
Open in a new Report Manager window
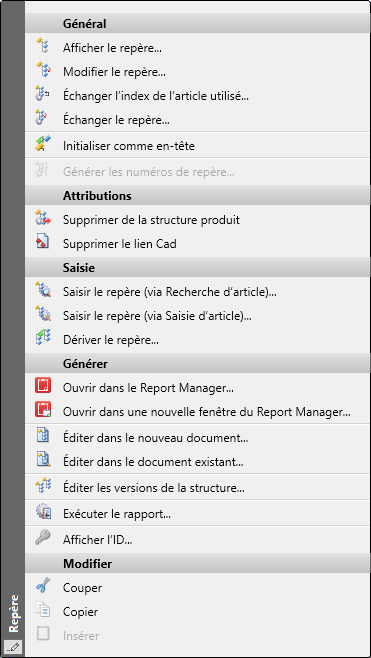coord(197,412)
